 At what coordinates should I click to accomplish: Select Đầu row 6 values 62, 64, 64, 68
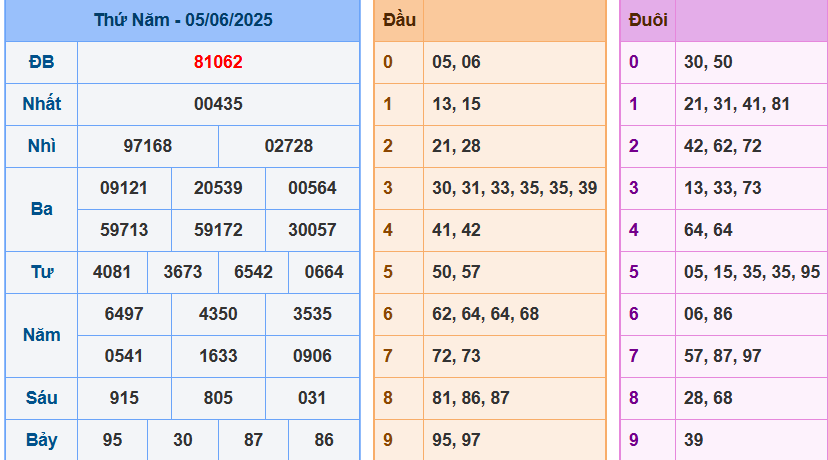(x=485, y=314)
